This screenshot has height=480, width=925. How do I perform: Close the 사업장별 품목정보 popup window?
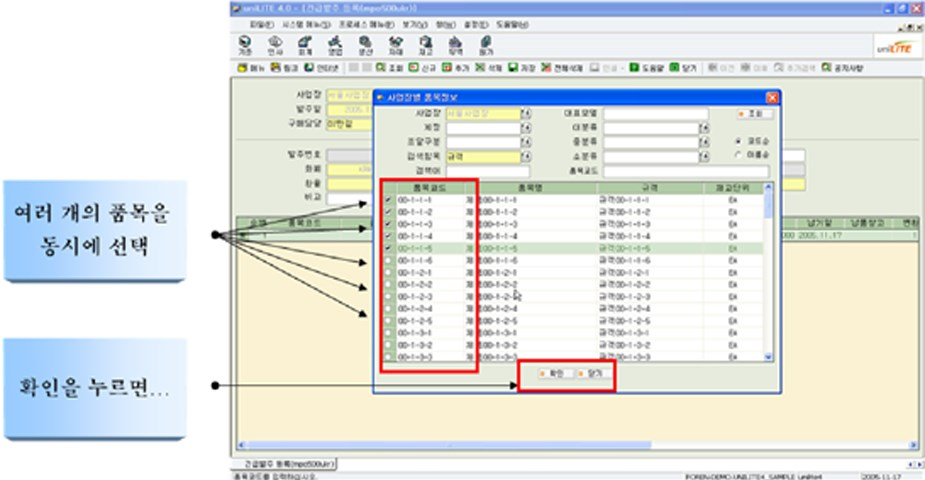[x=772, y=97]
